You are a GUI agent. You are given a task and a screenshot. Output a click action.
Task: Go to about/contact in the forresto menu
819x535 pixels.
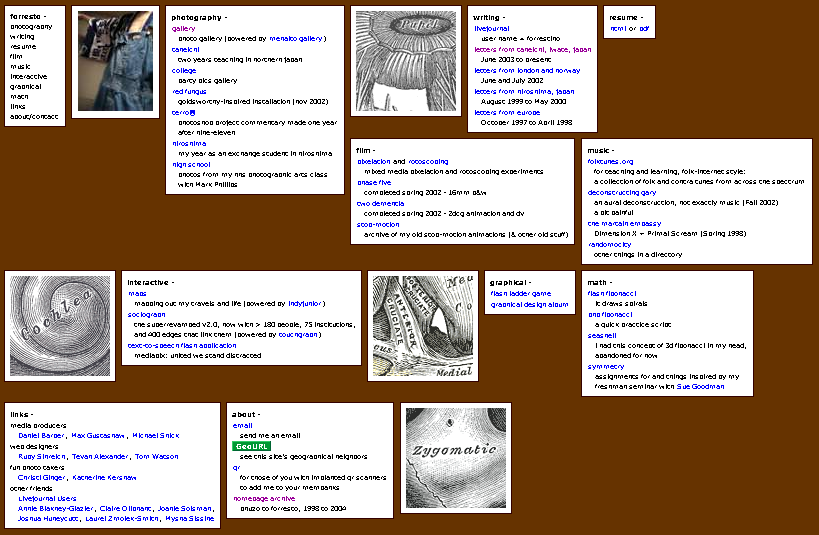click(34, 117)
